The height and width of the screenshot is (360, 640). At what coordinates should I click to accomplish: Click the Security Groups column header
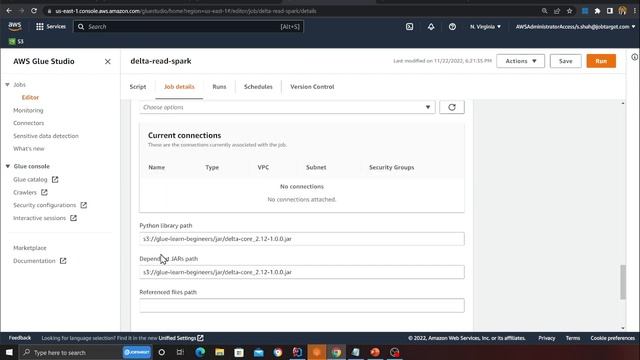pos(391,167)
